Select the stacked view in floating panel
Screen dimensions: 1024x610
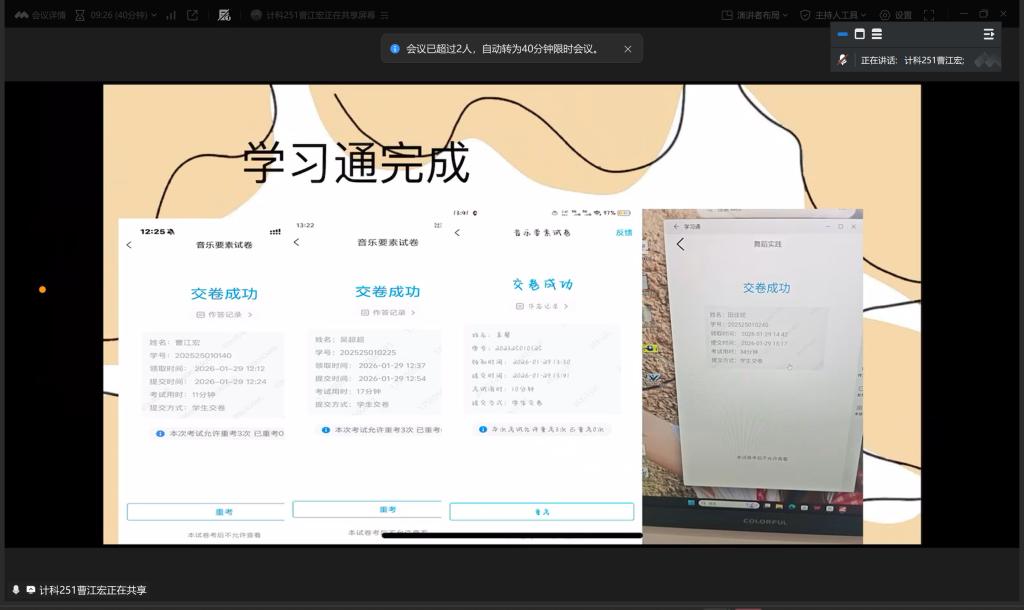pos(876,34)
